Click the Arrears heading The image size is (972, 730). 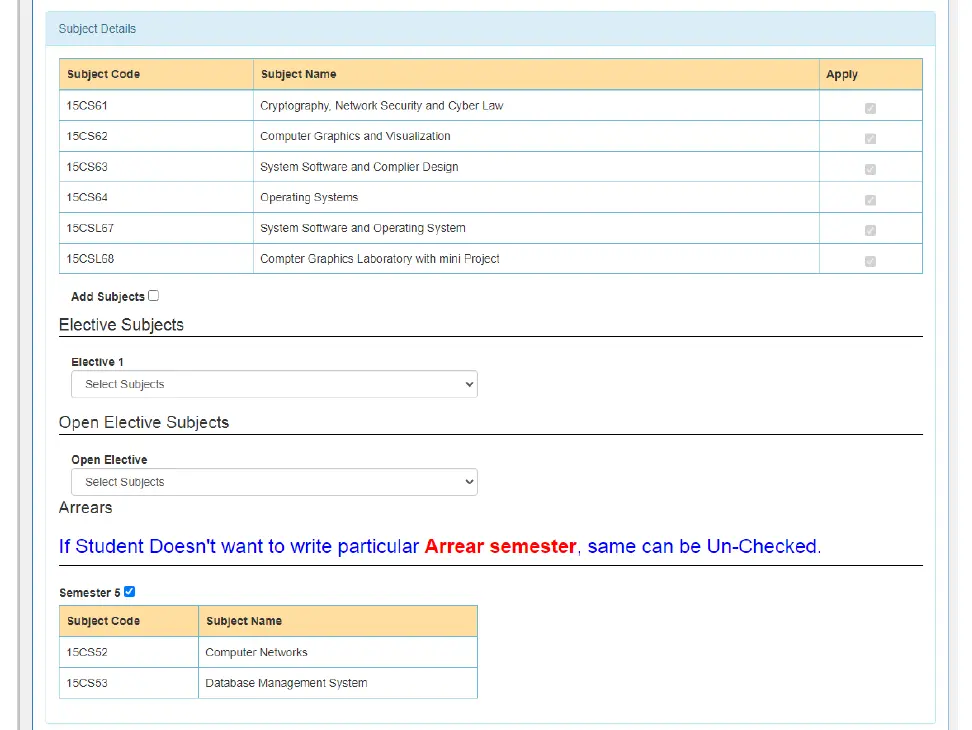86,508
